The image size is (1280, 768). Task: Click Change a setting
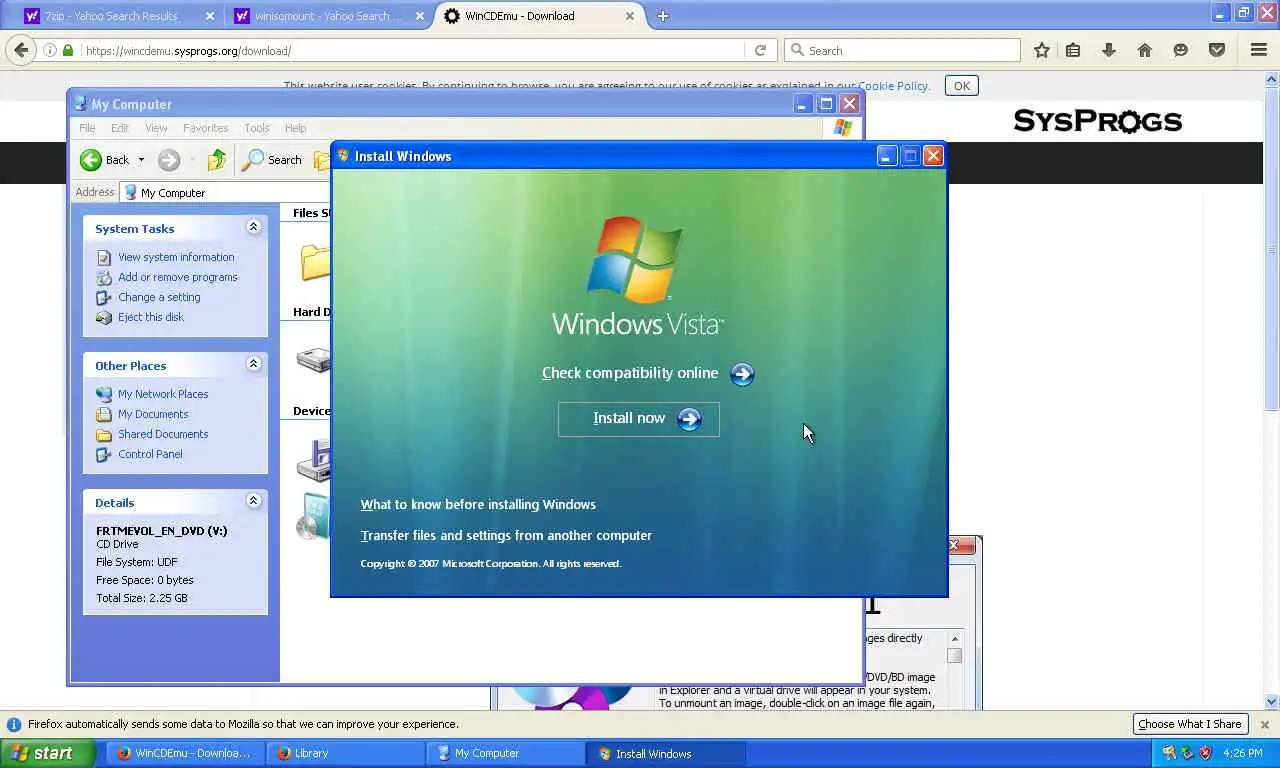pyautogui.click(x=159, y=297)
